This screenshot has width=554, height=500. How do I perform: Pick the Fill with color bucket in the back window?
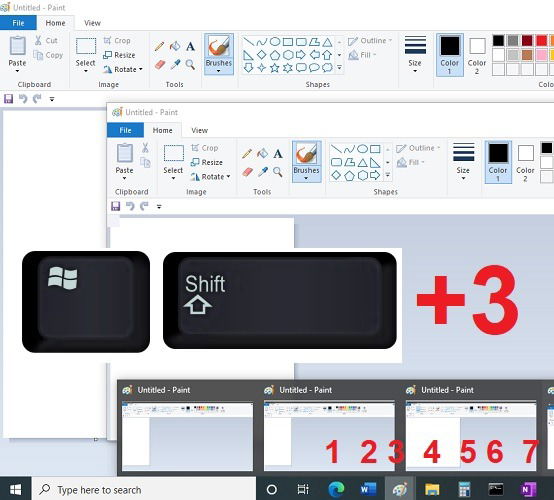[x=175, y=46]
